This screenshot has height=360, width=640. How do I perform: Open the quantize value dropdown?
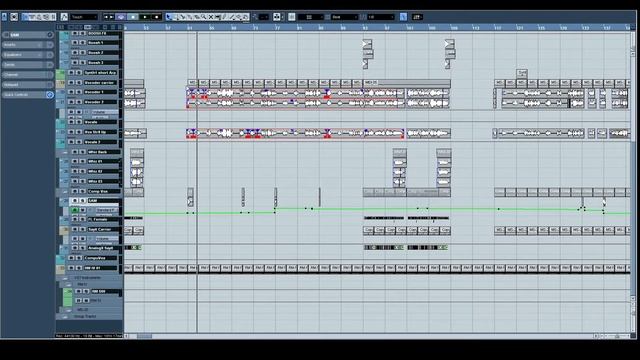click(x=380, y=17)
